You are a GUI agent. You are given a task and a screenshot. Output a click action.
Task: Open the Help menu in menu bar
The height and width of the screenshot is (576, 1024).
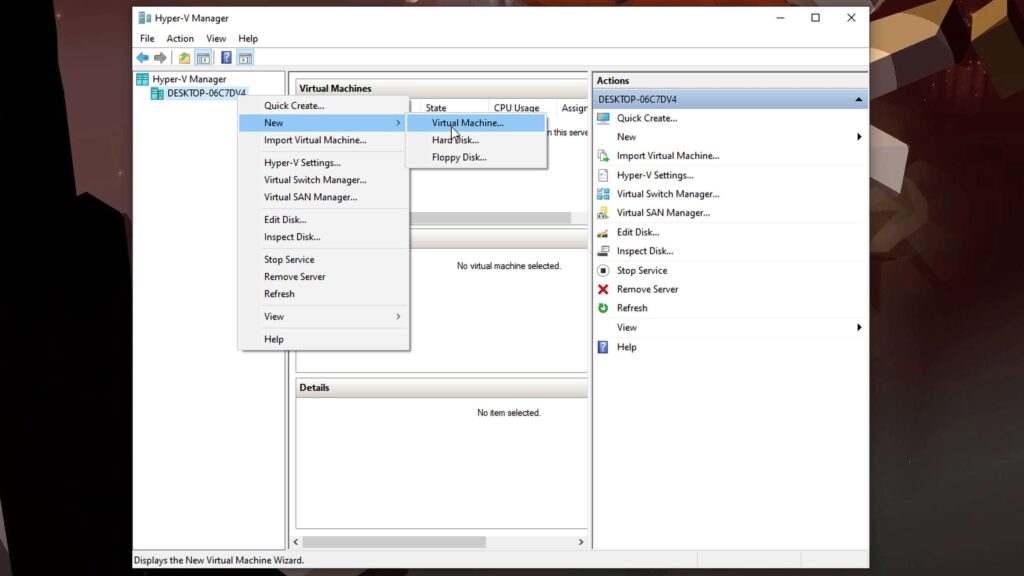(x=248, y=39)
